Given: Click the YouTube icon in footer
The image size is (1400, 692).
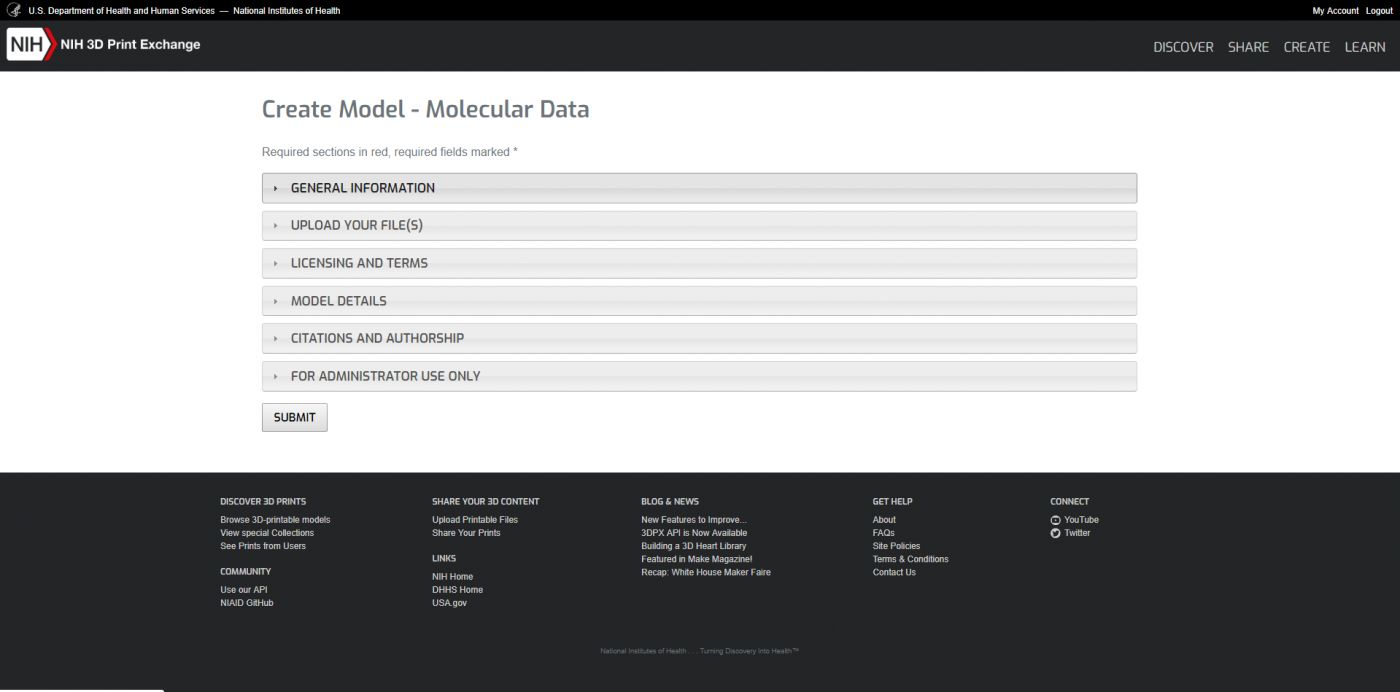Looking at the screenshot, I should tap(1055, 520).
